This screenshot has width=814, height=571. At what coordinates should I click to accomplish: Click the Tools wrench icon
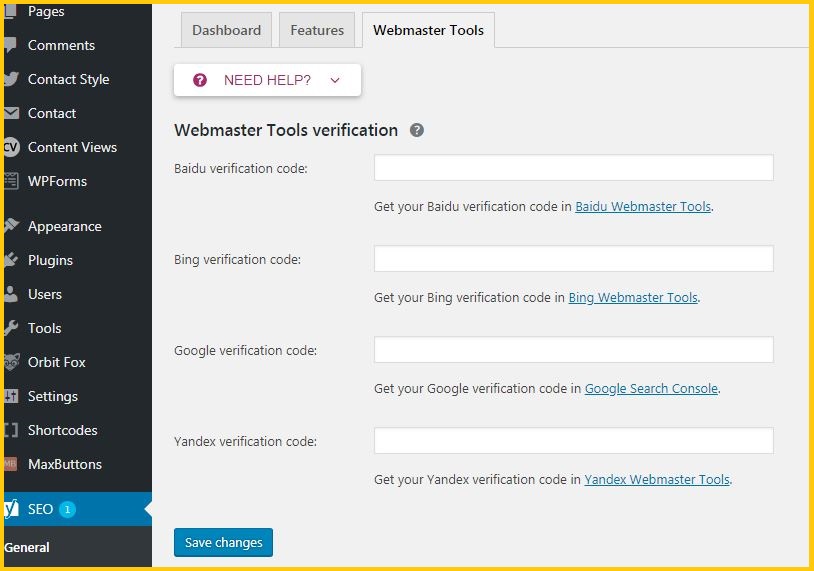tap(11, 328)
